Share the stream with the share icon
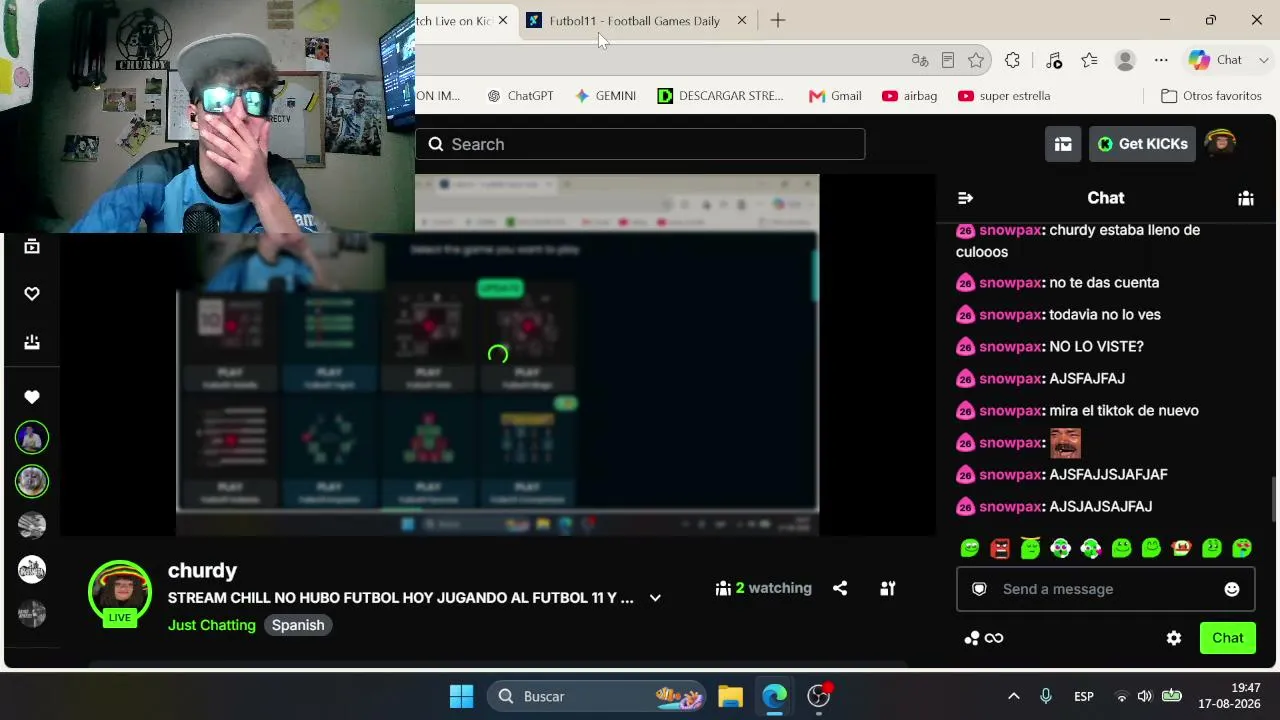This screenshot has width=1280, height=720. 840,588
